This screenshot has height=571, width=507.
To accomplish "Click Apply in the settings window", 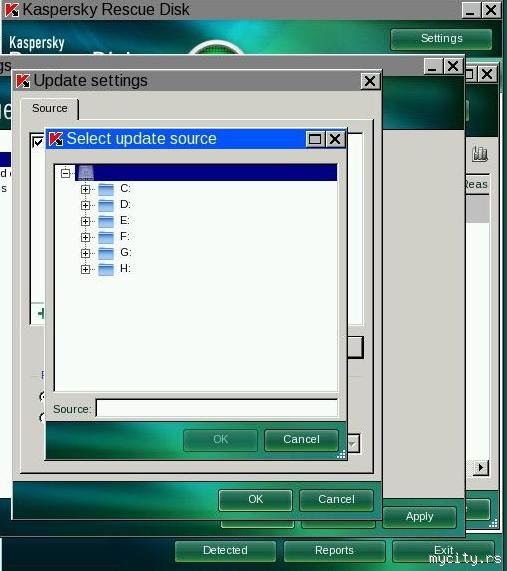I will pyautogui.click(x=419, y=517).
